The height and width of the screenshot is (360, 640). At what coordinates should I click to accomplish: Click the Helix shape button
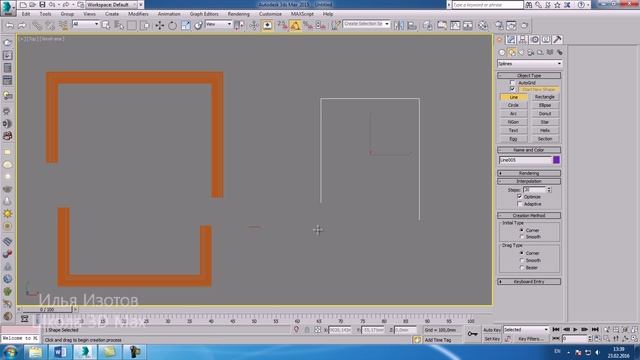coord(545,131)
